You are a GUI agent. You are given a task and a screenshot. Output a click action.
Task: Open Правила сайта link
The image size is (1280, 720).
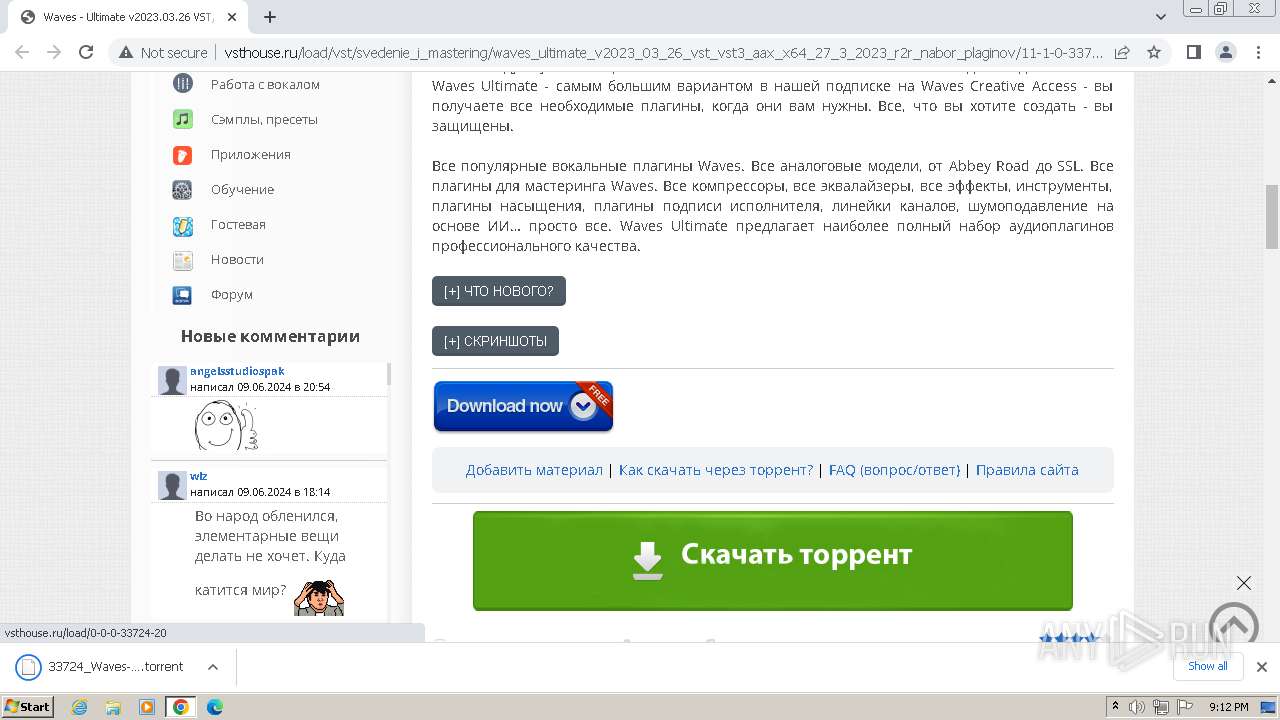(1027, 470)
